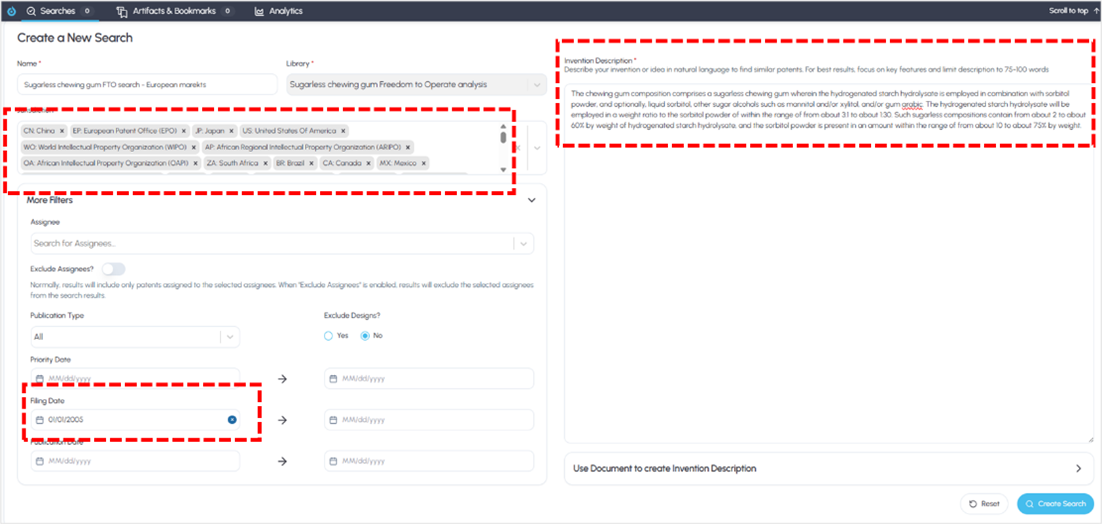The width and height of the screenshot is (1102, 524).
Task: Collapse the More Filters section
Action: coord(531,200)
